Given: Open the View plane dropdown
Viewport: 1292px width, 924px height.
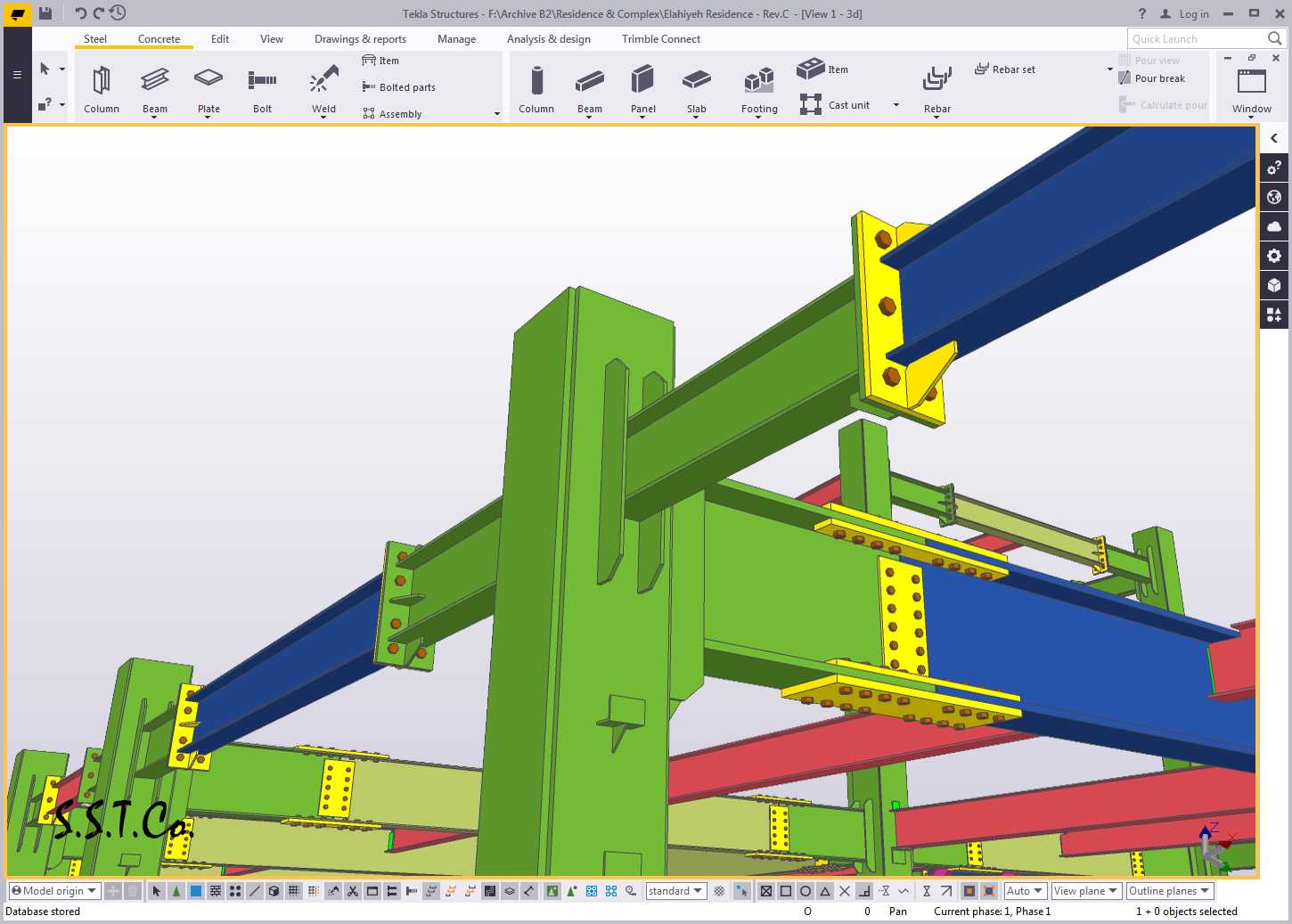Looking at the screenshot, I should click(x=1085, y=891).
